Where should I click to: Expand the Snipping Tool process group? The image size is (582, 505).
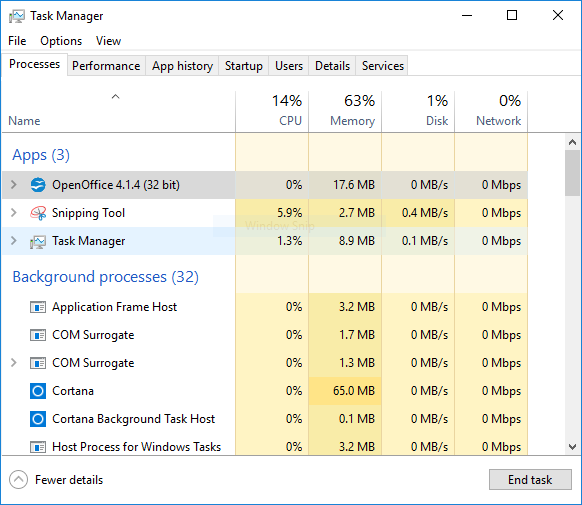pyautogui.click(x=14, y=213)
